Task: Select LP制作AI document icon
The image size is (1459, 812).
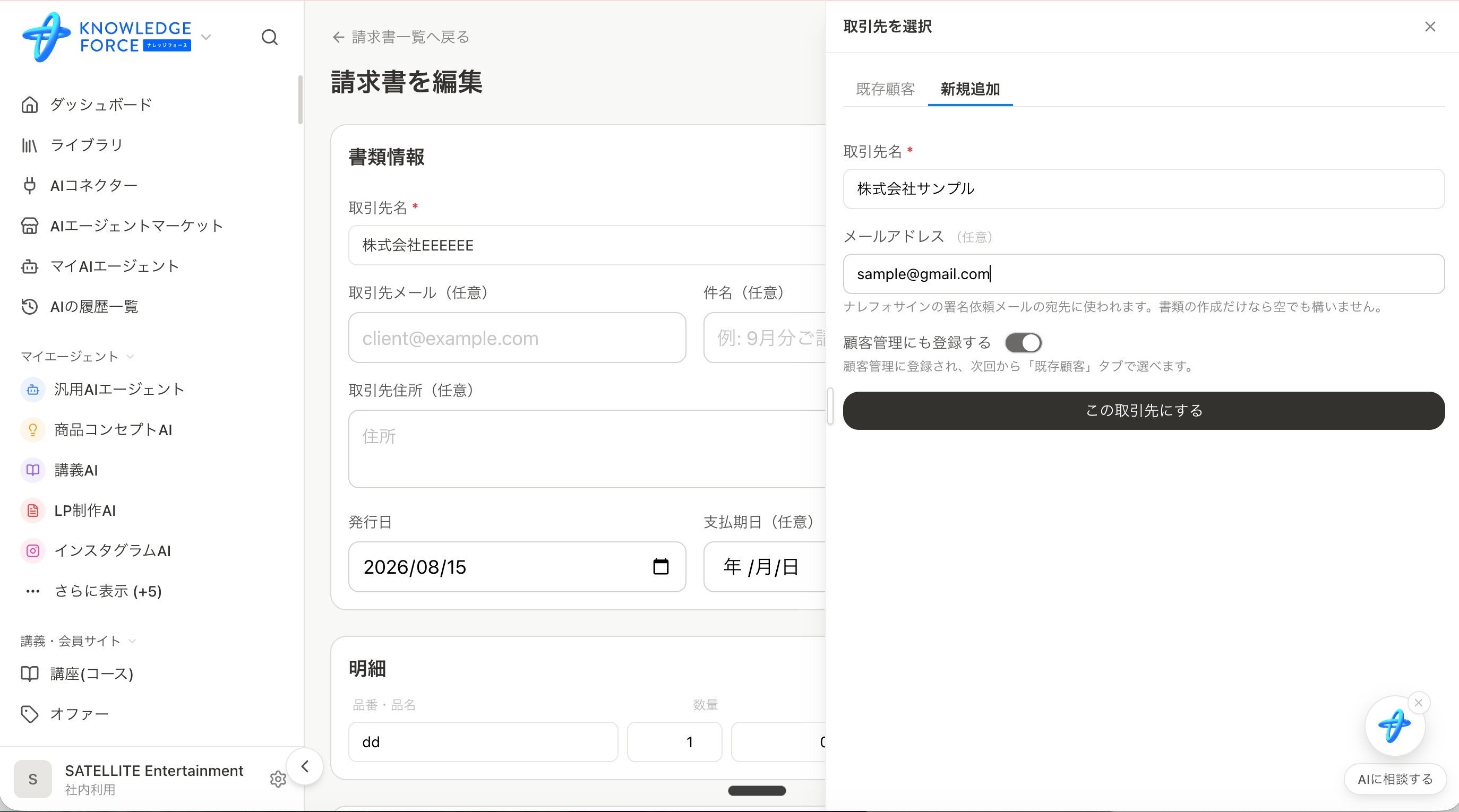Action: 33,511
